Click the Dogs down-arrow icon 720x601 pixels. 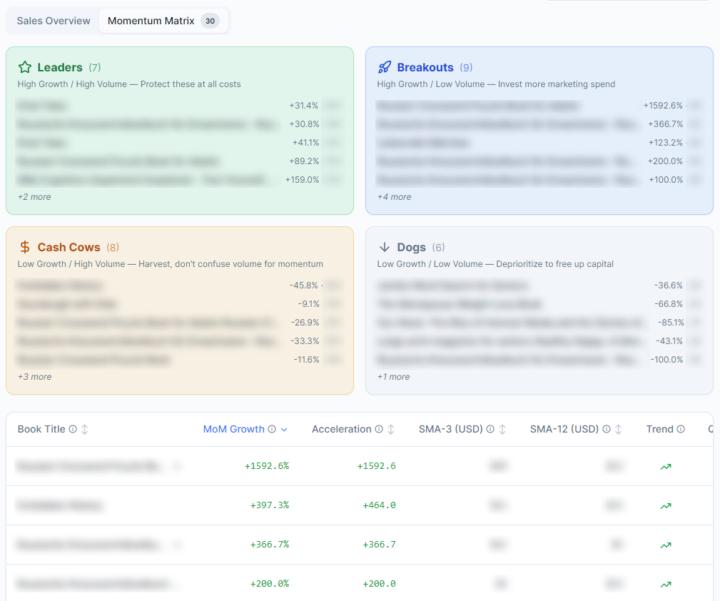coord(384,247)
